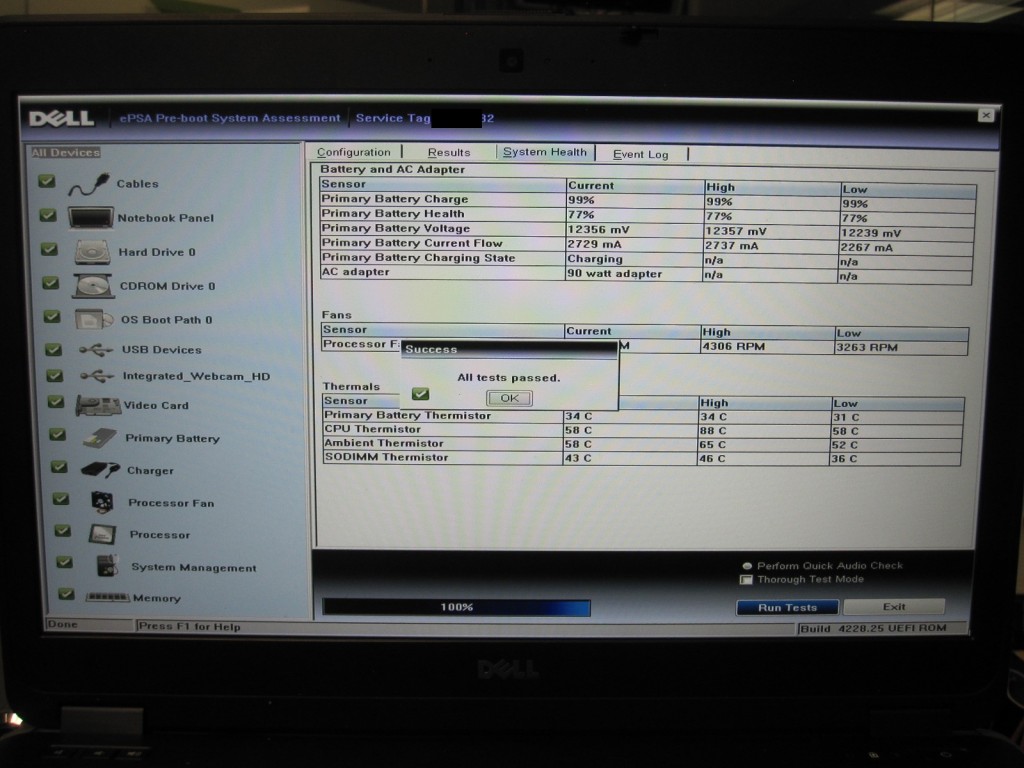
Task: Uncheck the Notebook Panel checkbox
Action: click(x=48, y=215)
